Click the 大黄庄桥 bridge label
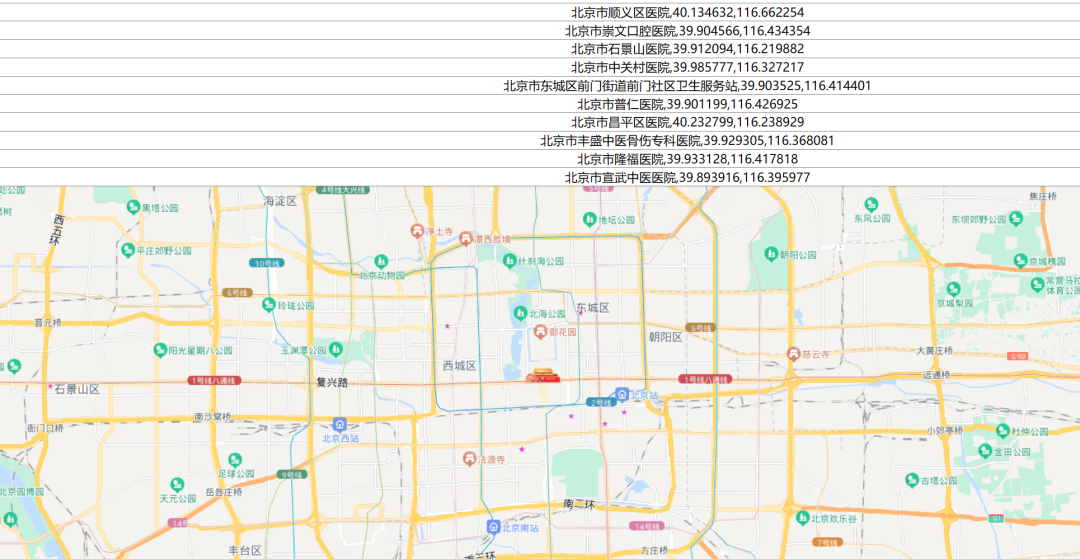This screenshot has height=559, width=1080. 935,351
